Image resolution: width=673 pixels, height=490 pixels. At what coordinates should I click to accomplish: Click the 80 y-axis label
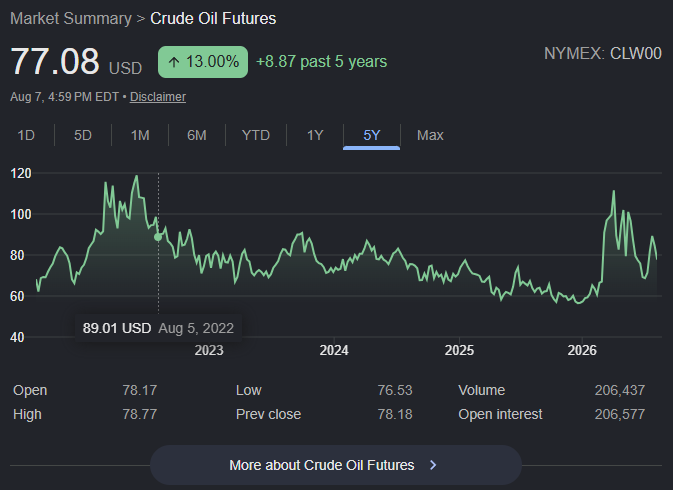[x=17, y=256]
